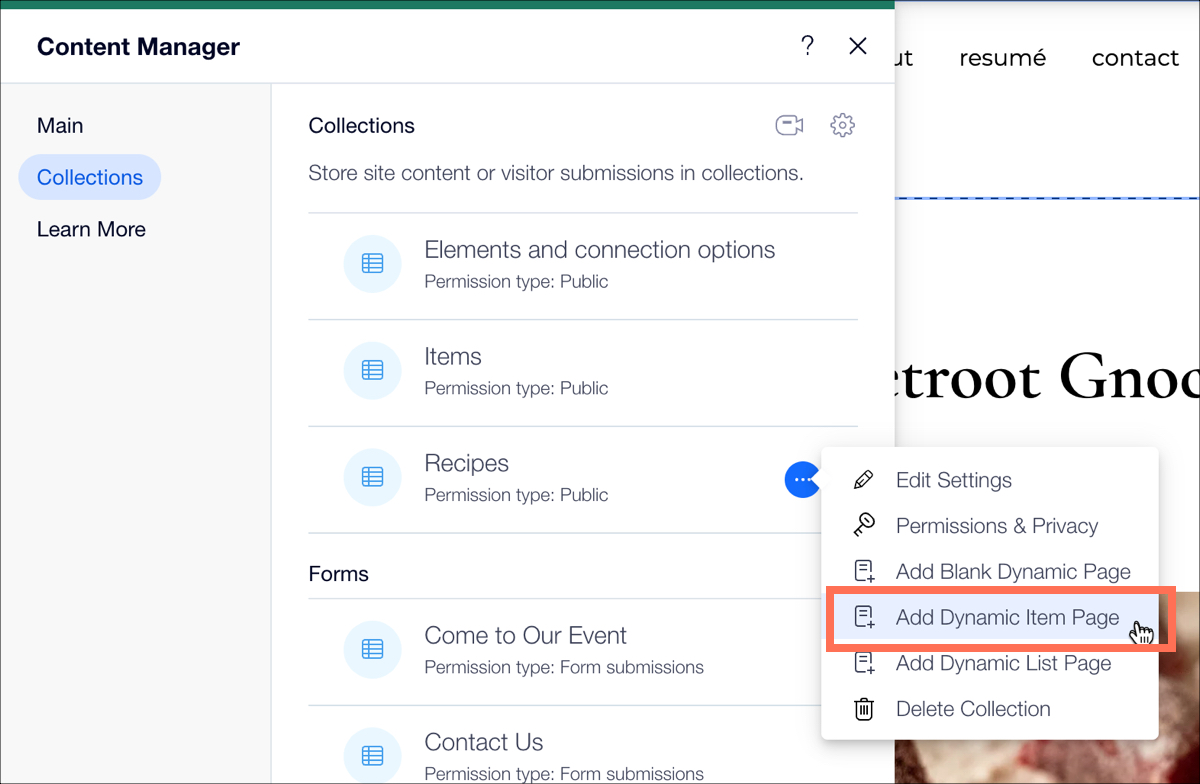Open the Learn More section
This screenshot has width=1200, height=784.
click(x=91, y=229)
